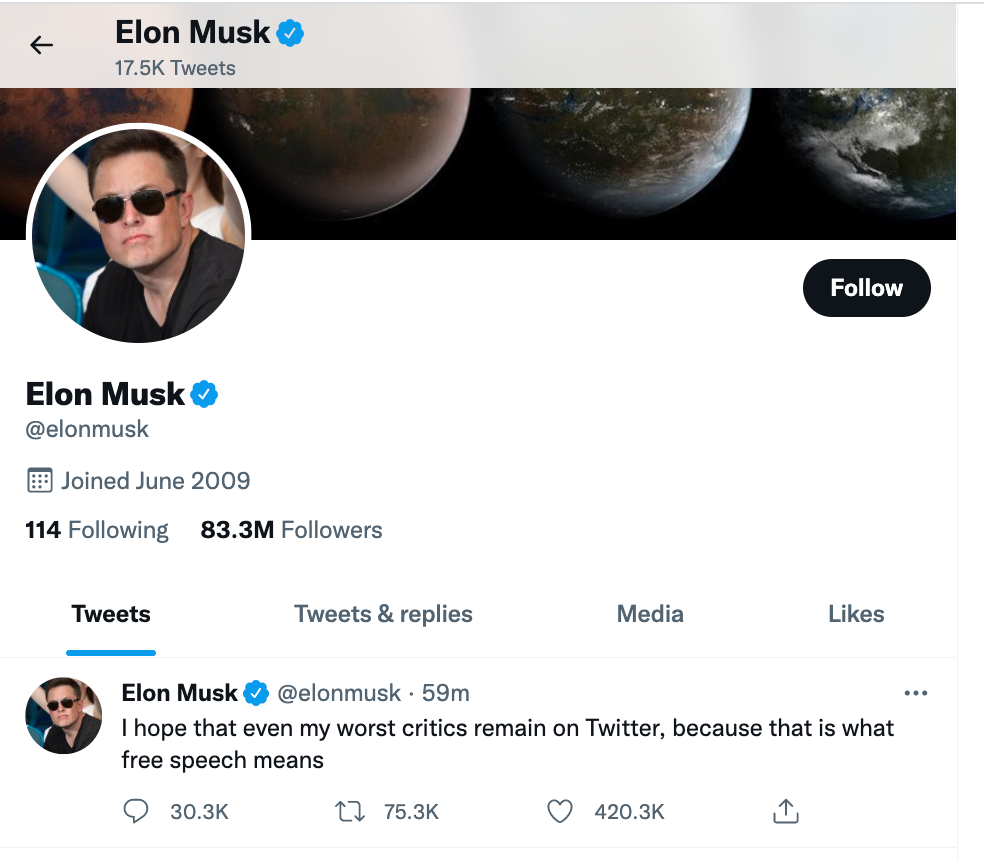Like the tweet with heart icon
Image resolution: width=984 pixels, height=860 pixels.
[x=560, y=811]
